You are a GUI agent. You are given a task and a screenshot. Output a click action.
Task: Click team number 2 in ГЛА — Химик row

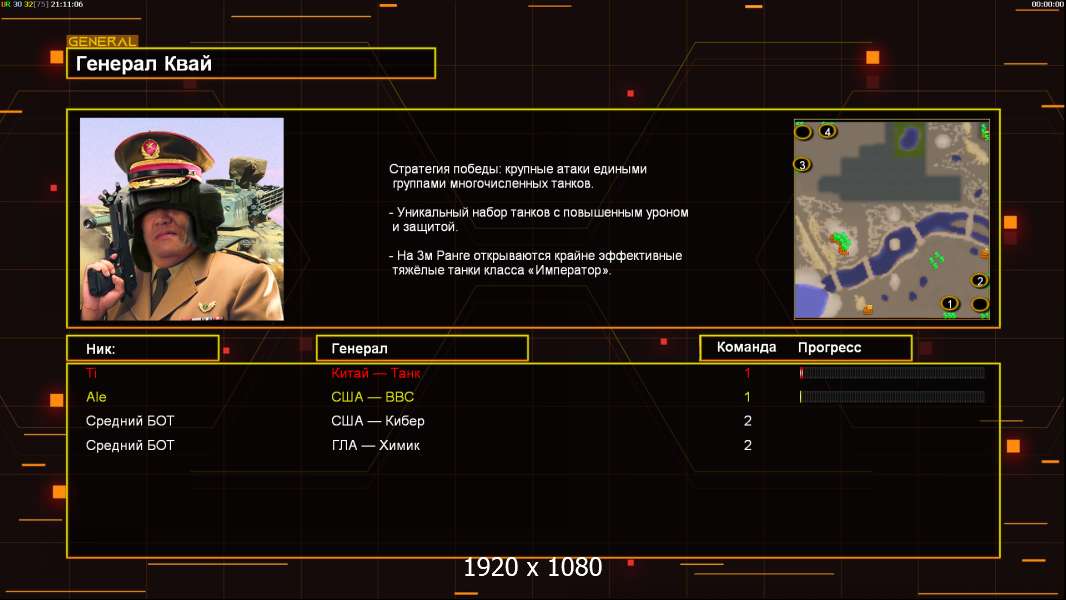747,445
